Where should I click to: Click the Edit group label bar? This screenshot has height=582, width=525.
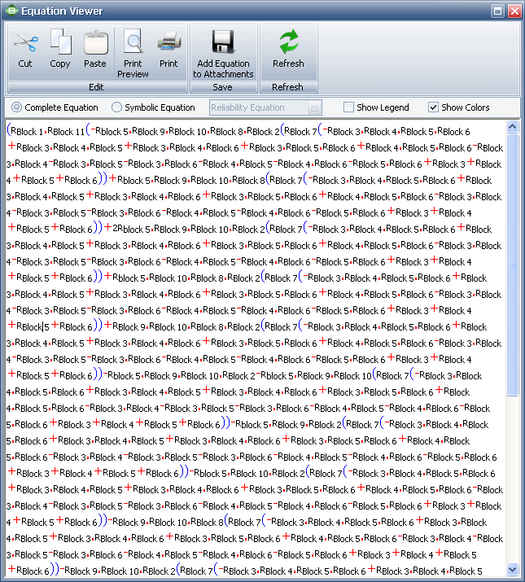(x=97, y=87)
